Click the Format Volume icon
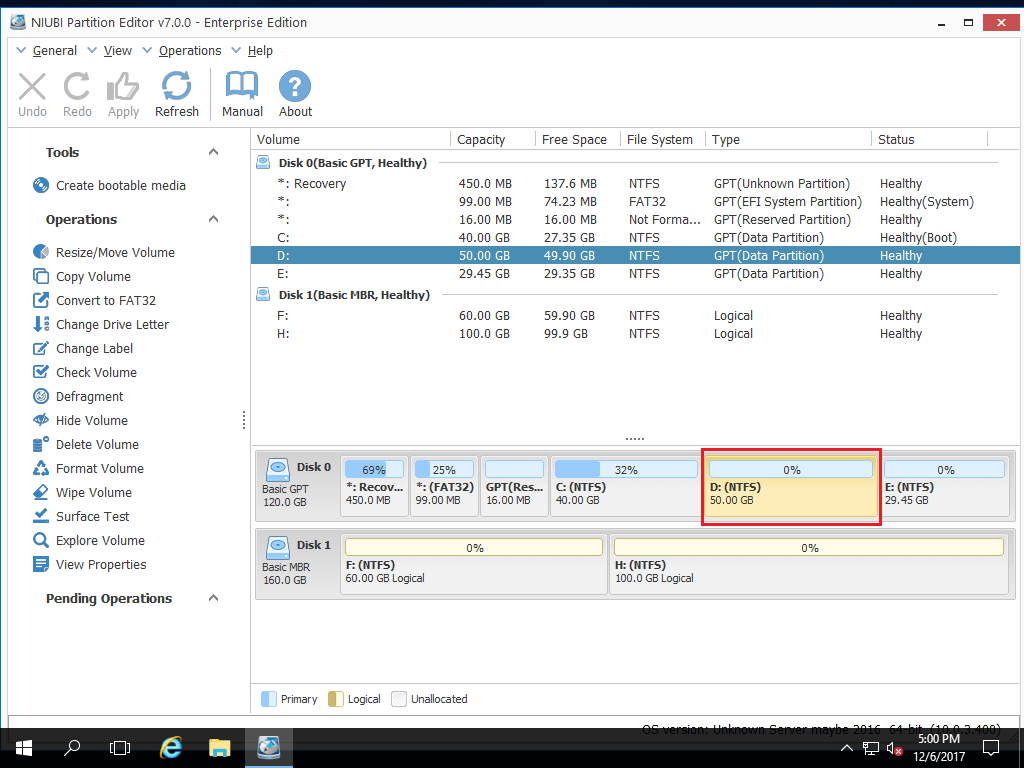This screenshot has width=1024, height=768. [x=40, y=468]
